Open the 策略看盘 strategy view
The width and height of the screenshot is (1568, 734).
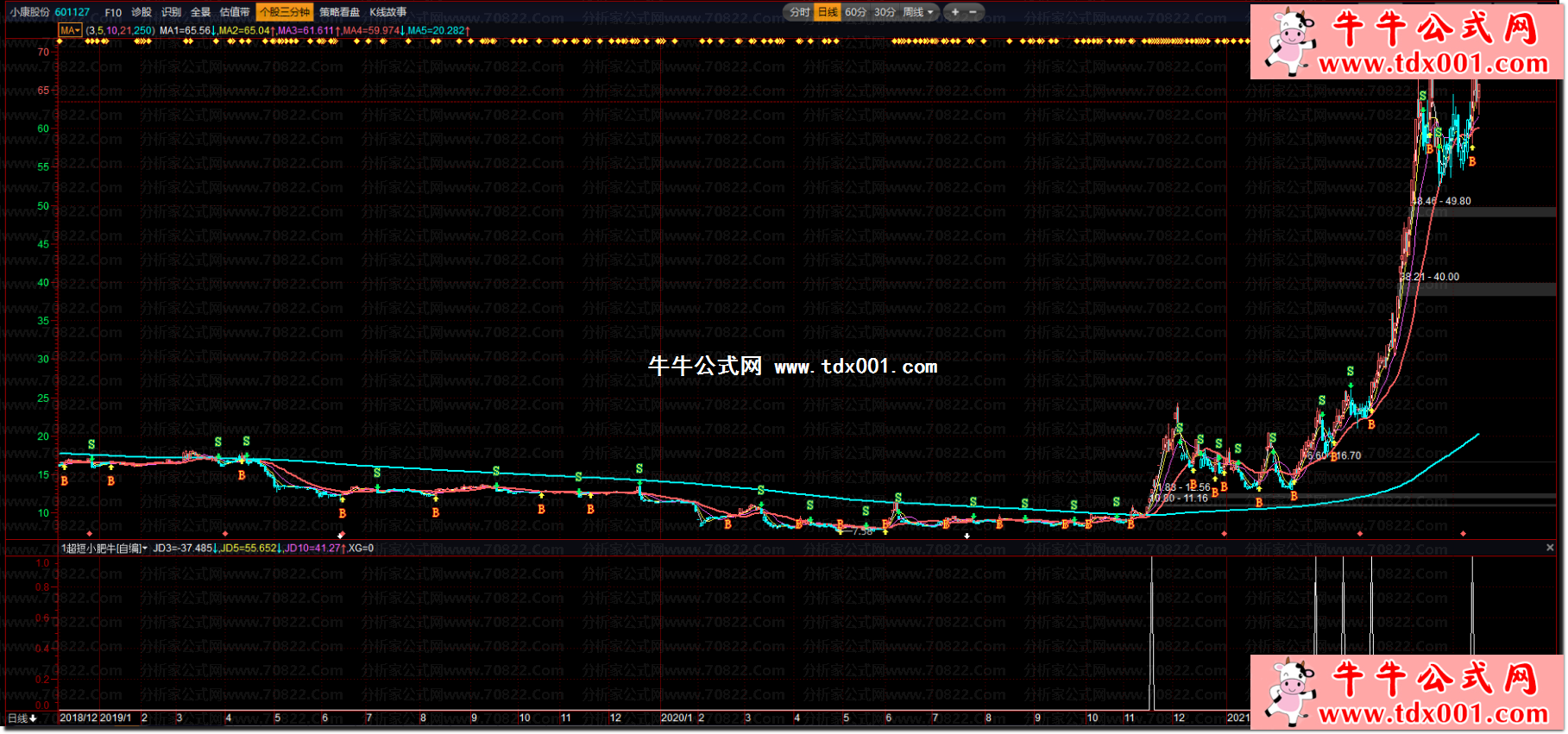[339, 12]
